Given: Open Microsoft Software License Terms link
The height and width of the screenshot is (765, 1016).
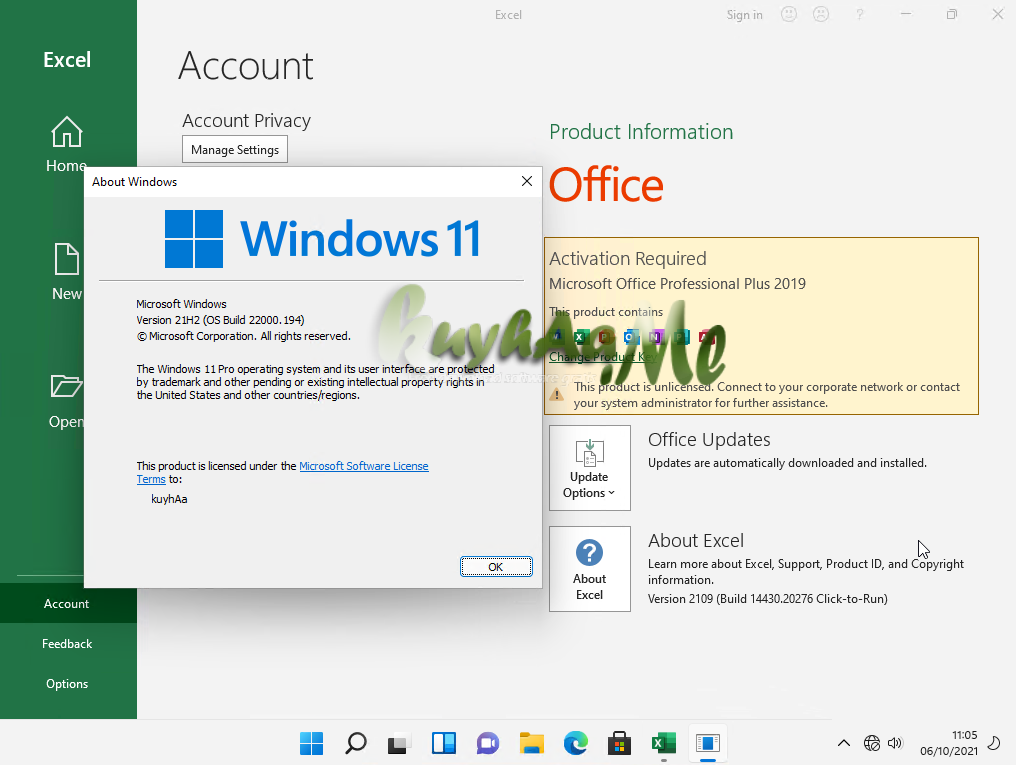Looking at the screenshot, I should point(364,466).
